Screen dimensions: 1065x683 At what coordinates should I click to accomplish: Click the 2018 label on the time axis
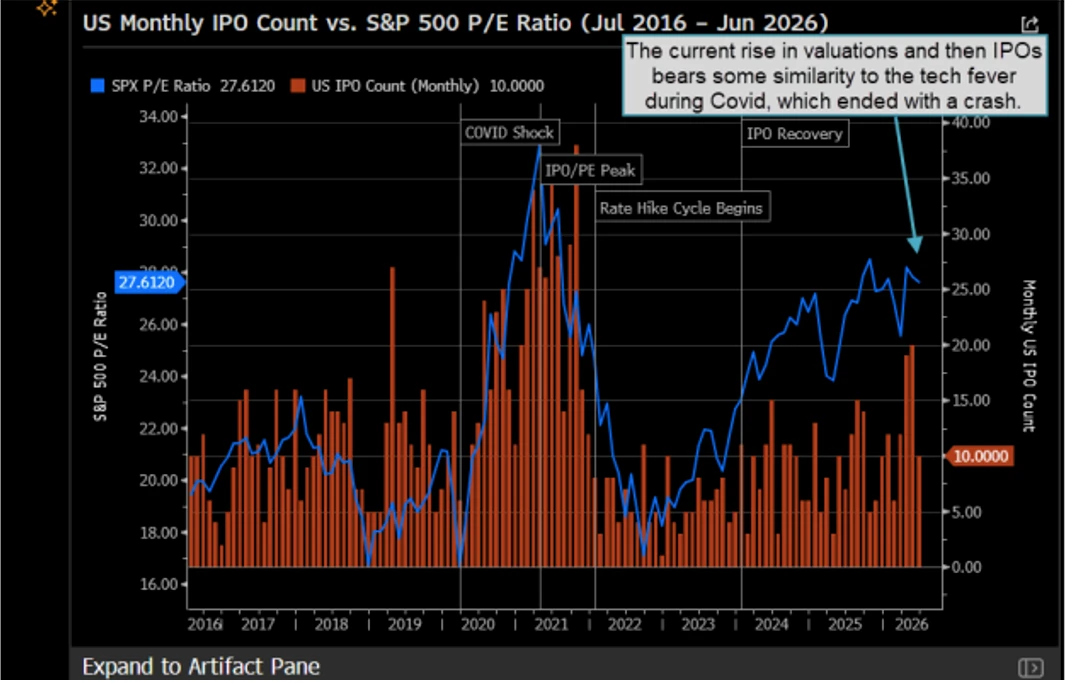(x=331, y=624)
